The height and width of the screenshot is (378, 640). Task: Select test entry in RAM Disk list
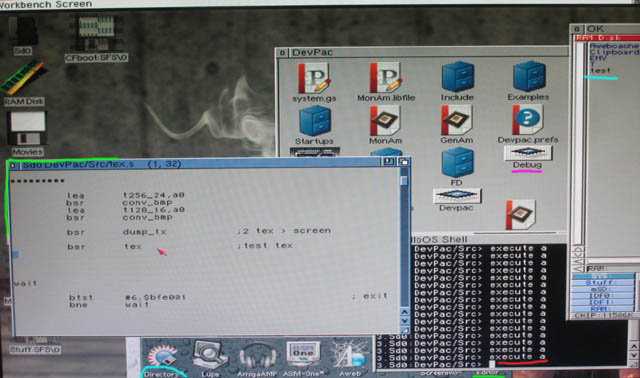pos(600,70)
